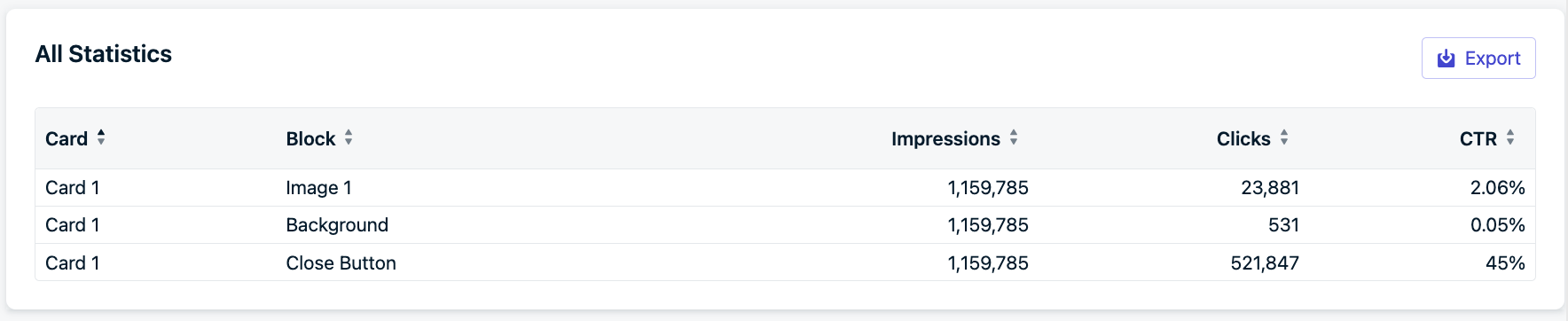Viewport: 1568px width, 321px height.
Task: Click the Clicks header label
Action: [x=1243, y=139]
